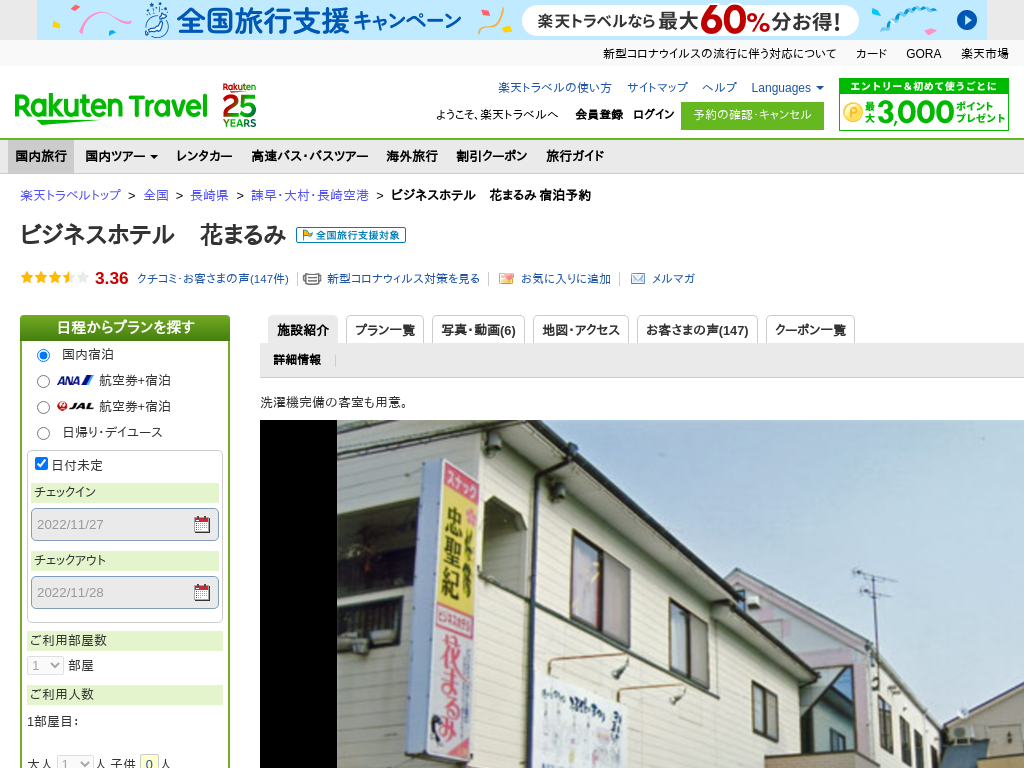The image size is (1024, 768).
Task: Click the mail magazine envelope icon
Action: pyautogui.click(x=637, y=279)
